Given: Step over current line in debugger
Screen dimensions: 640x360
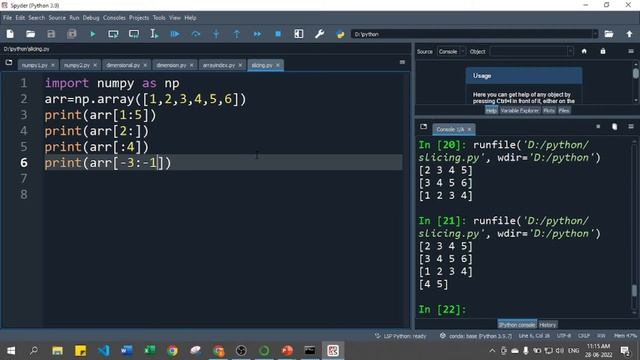Looking at the screenshot, I should pos(196,34).
